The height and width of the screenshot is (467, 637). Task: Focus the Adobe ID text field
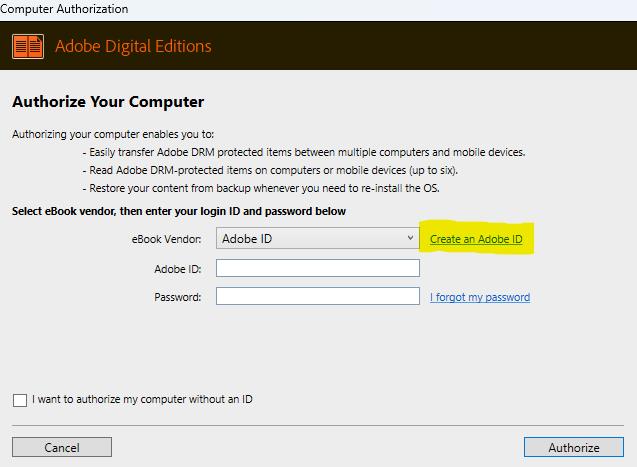[318, 268]
